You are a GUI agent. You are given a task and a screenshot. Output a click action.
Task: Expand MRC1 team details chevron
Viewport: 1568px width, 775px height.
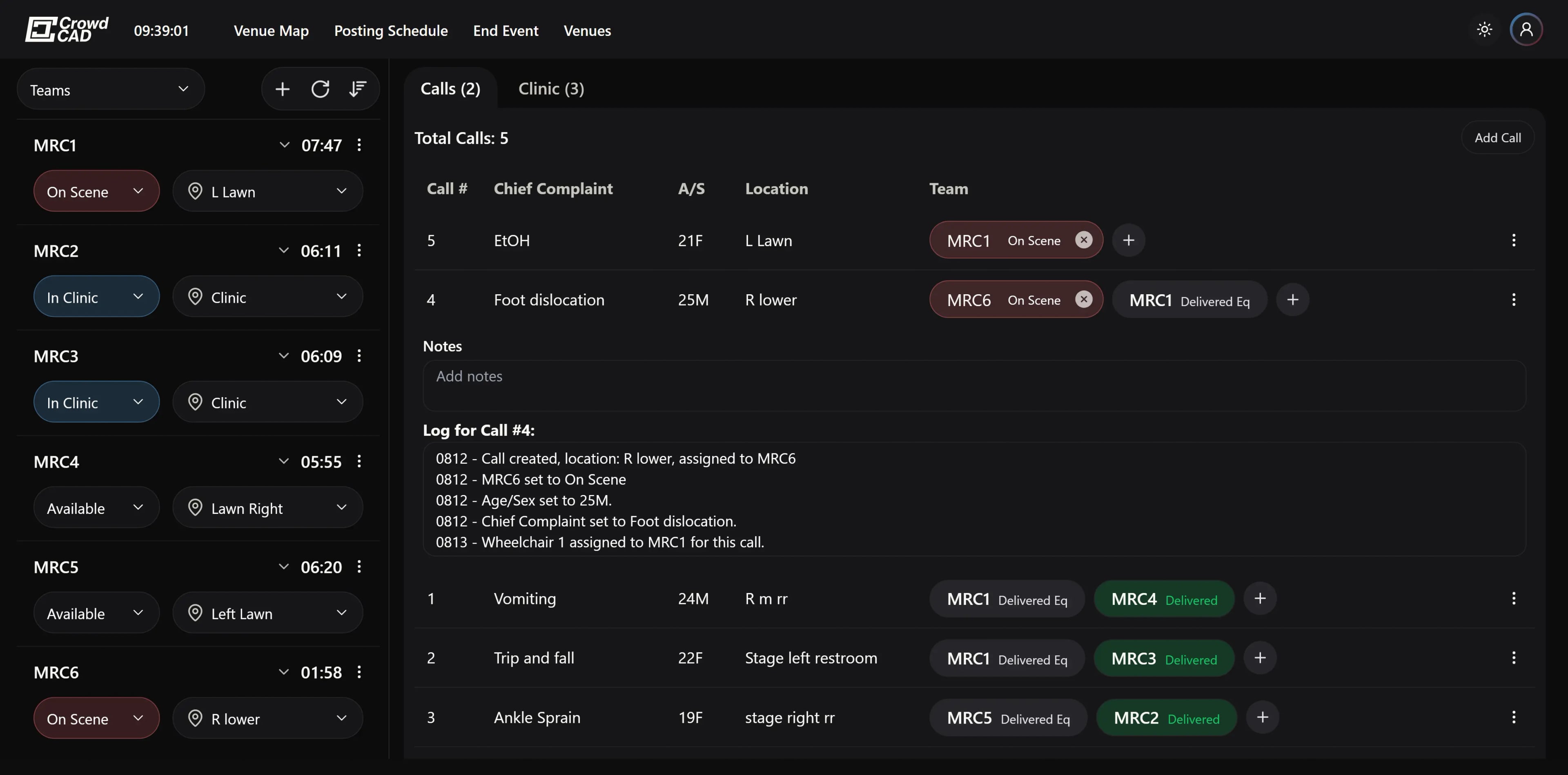284,145
